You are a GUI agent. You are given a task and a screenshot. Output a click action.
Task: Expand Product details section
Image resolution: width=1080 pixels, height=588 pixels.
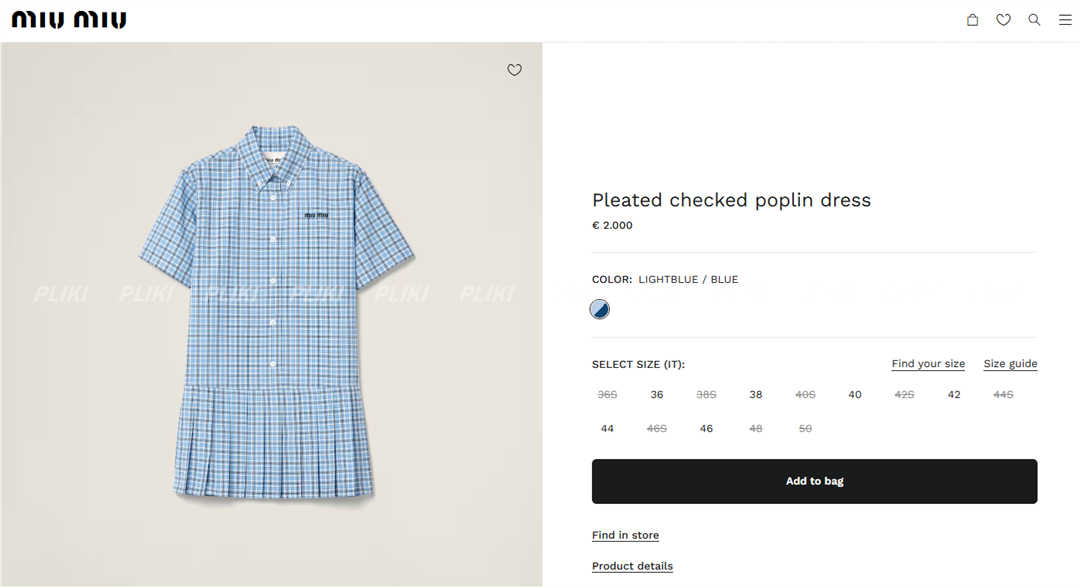632,566
